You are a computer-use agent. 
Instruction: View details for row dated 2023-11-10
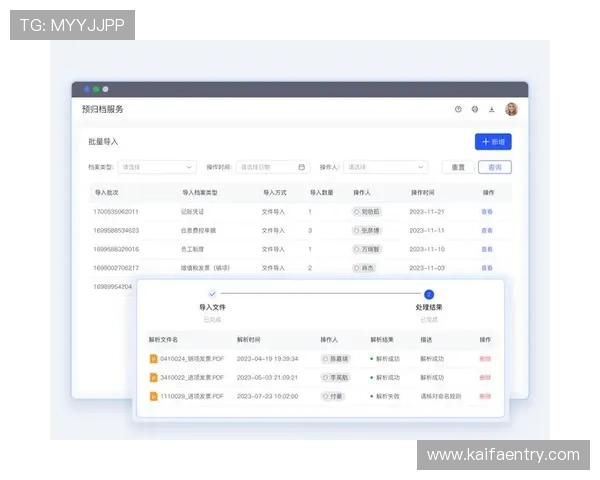click(x=487, y=249)
